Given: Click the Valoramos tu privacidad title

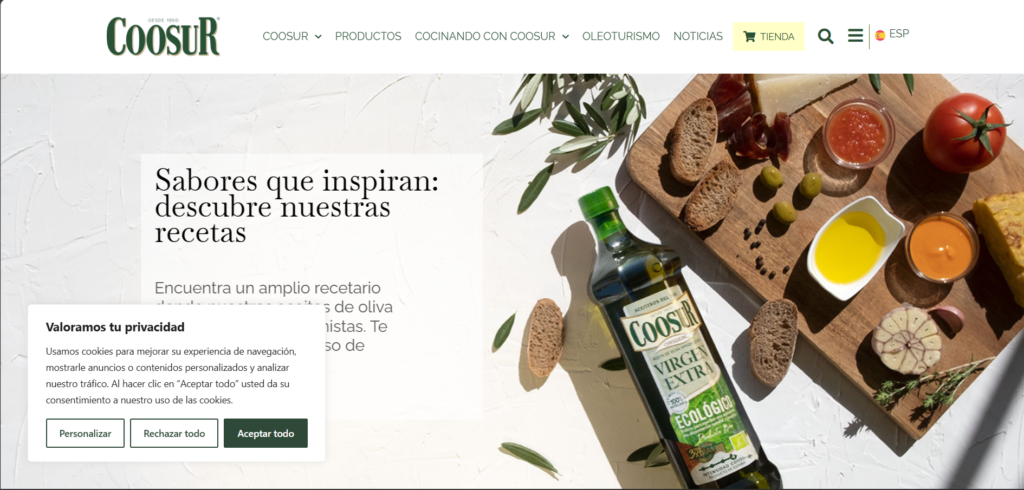Looking at the screenshot, I should [x=115, y=327].
